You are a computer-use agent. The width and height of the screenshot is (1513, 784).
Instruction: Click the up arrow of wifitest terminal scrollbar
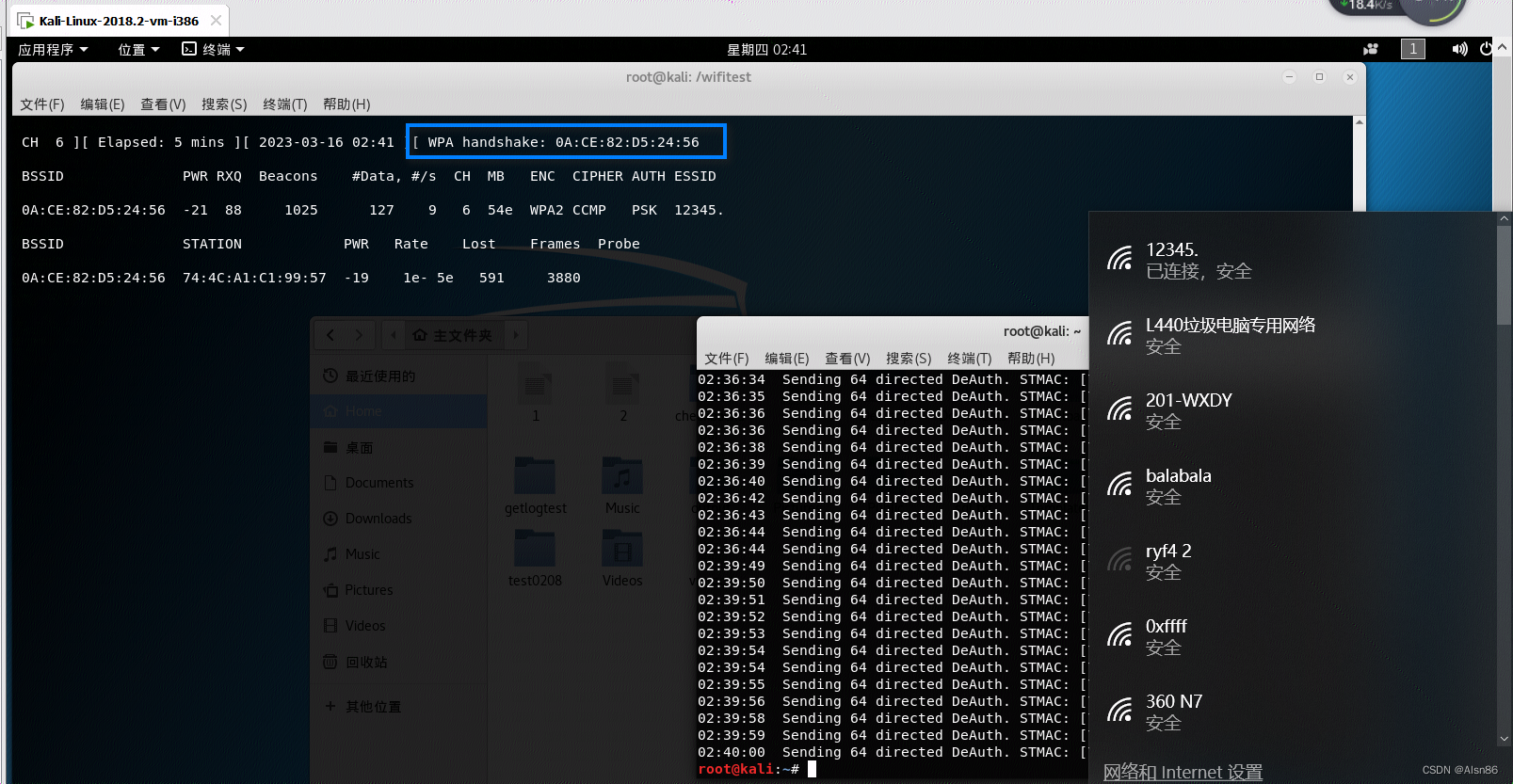tap(1359, 122)
